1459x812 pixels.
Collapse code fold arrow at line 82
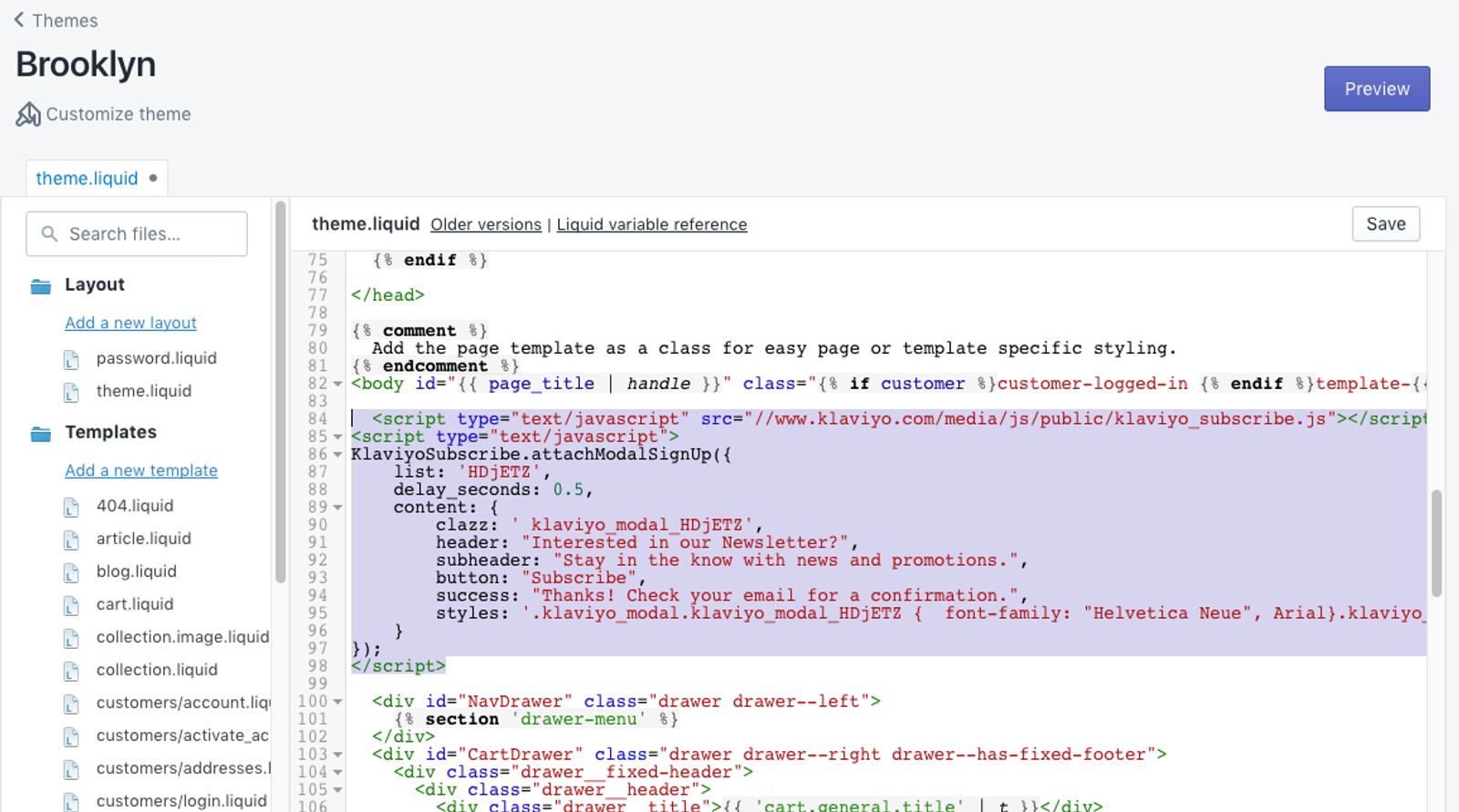tap(337, 384)
